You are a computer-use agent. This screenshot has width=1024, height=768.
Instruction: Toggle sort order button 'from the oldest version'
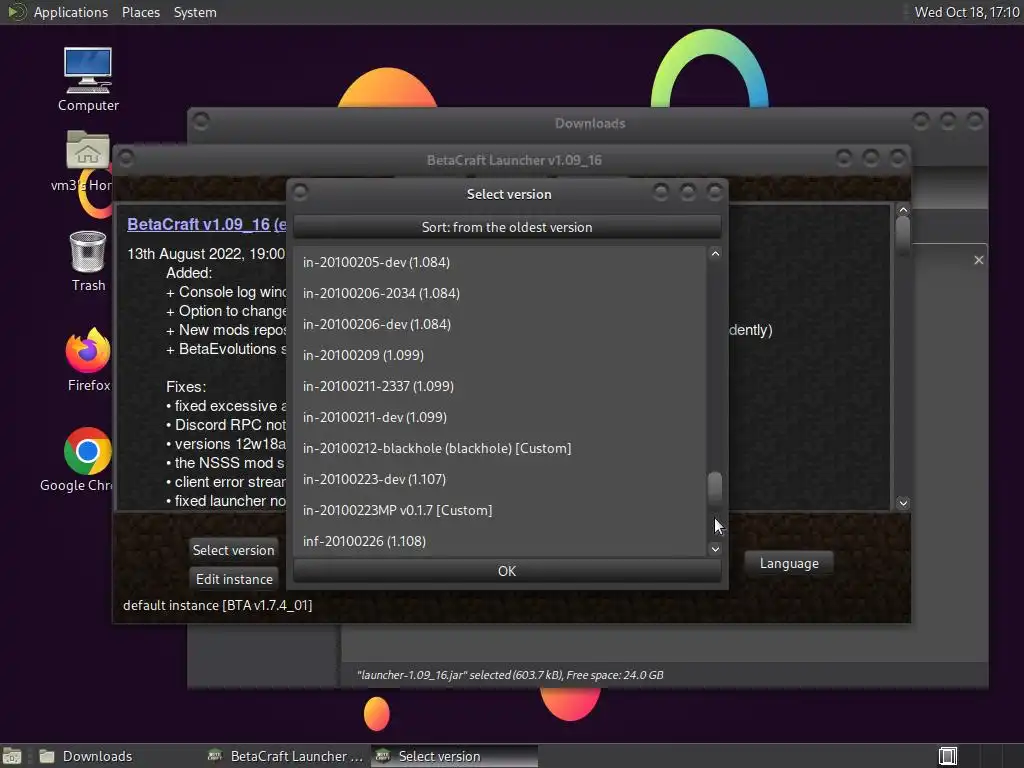507,227
